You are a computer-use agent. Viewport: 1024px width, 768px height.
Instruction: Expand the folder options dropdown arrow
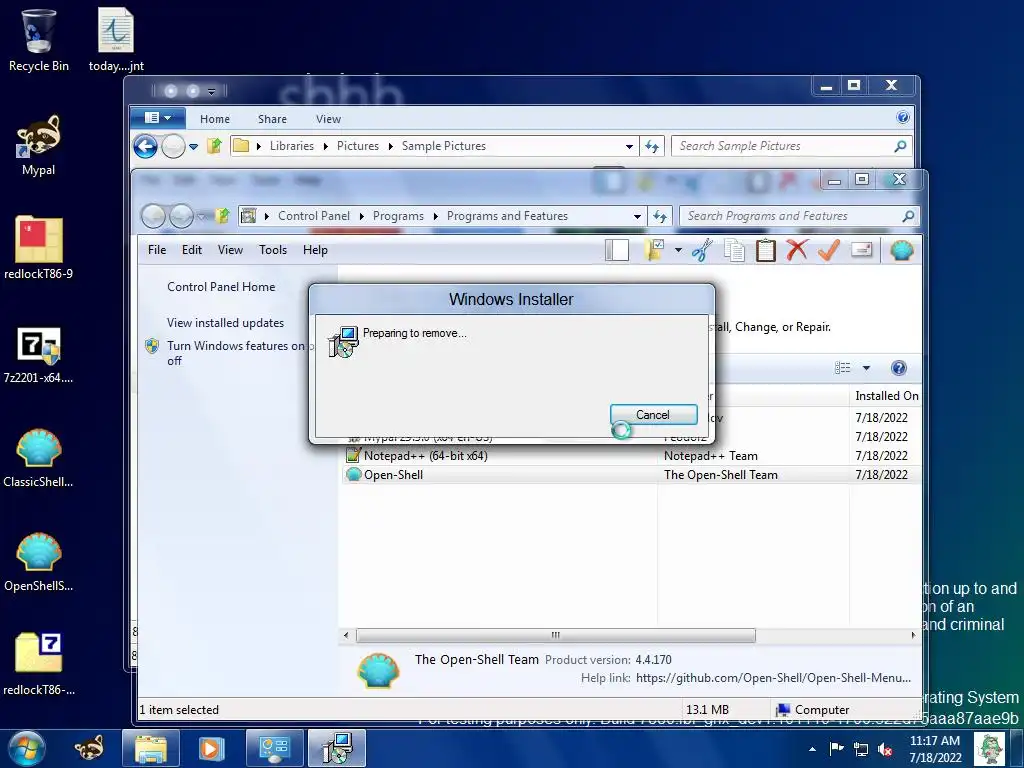click(678, 250)
